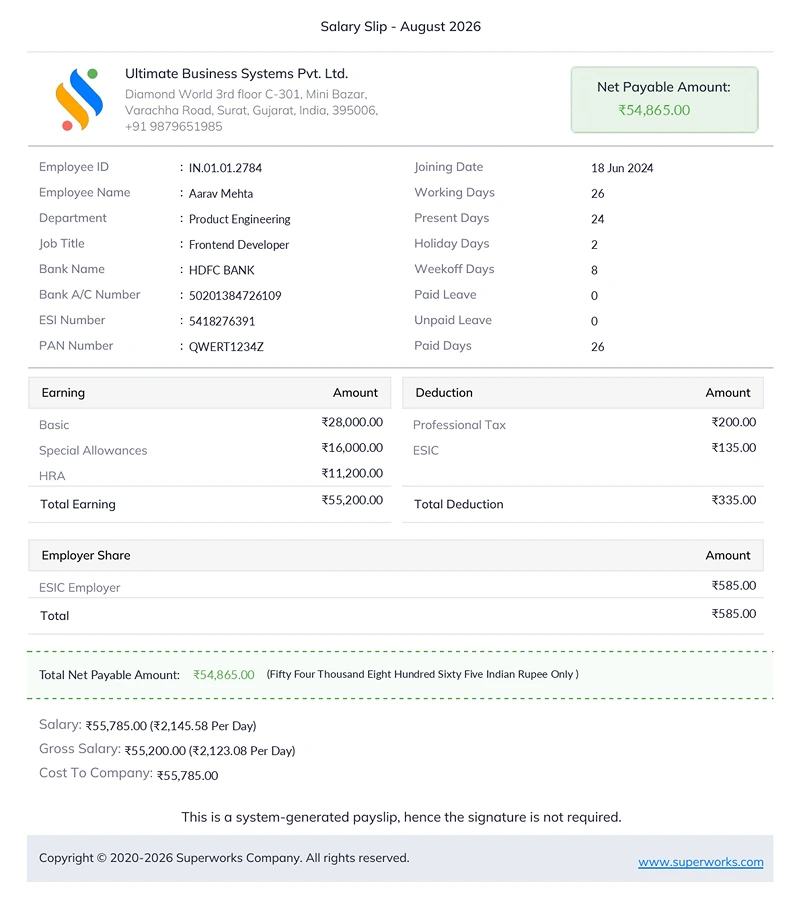Screen dimensions: 800x904
Task: Click phone number '+91 9879651985'
Action: point(173,126)
